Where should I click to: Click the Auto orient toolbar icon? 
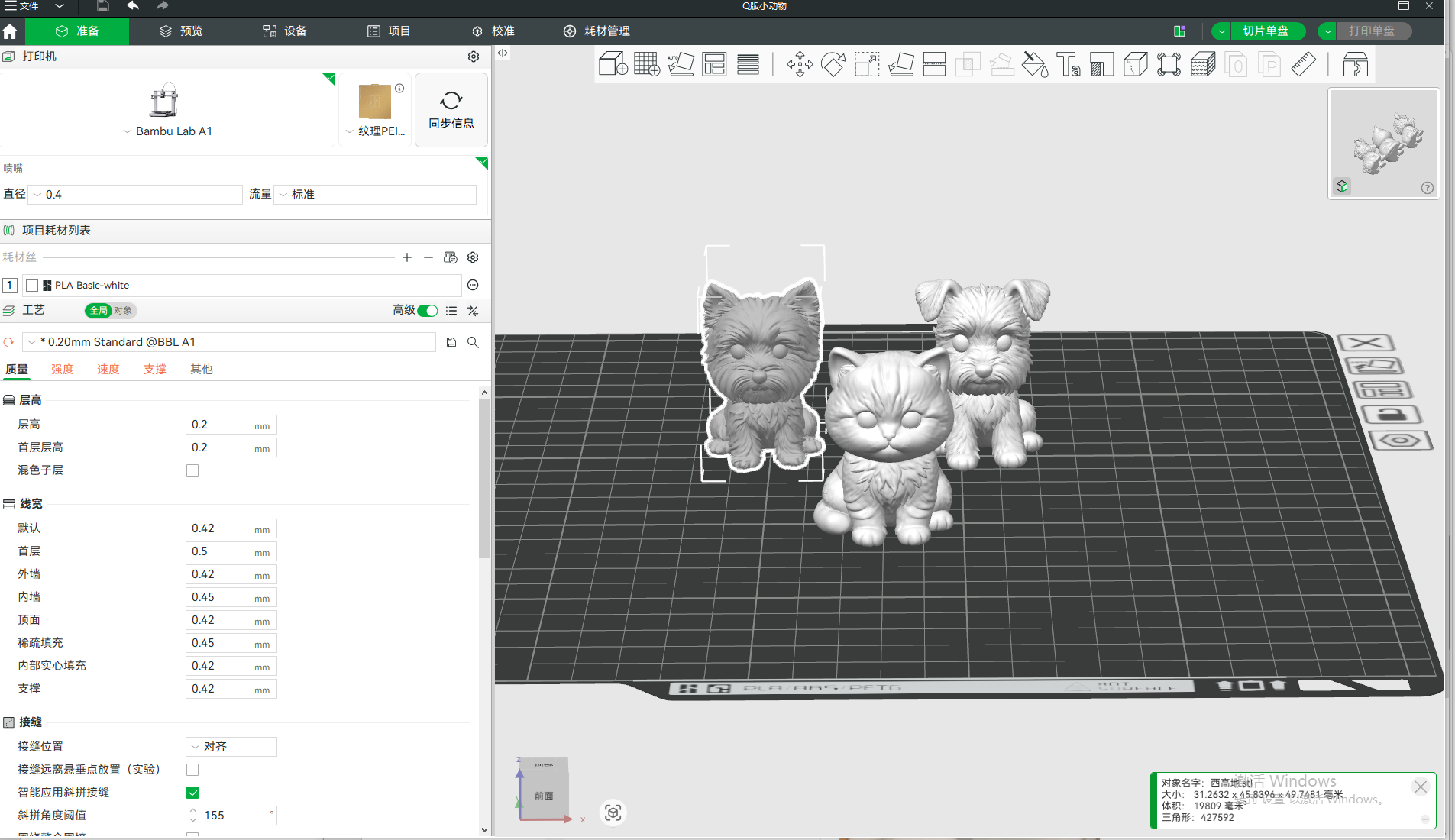tap(681, 64)
